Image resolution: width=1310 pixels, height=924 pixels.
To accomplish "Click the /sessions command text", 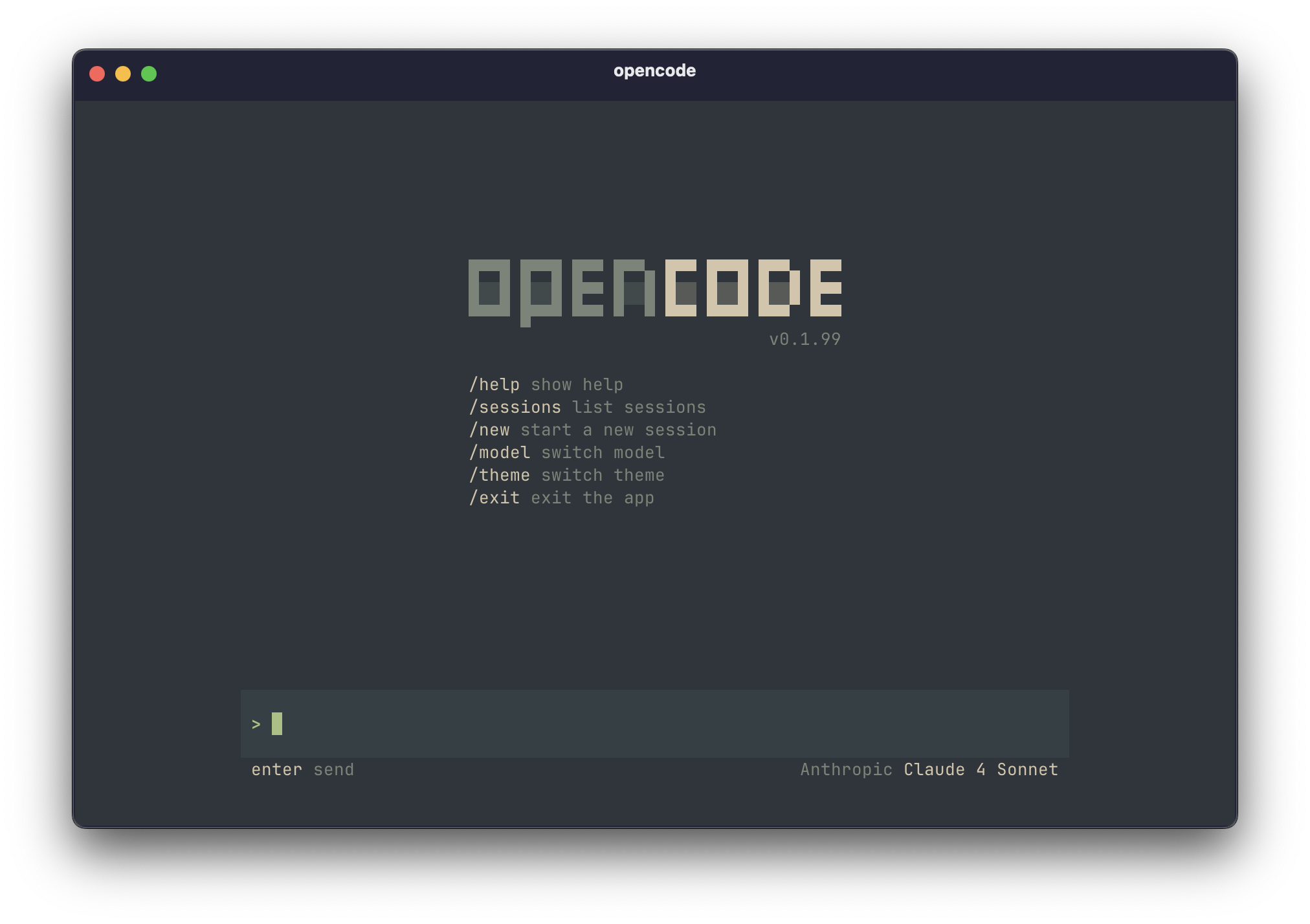I will [x=515, y=407].
